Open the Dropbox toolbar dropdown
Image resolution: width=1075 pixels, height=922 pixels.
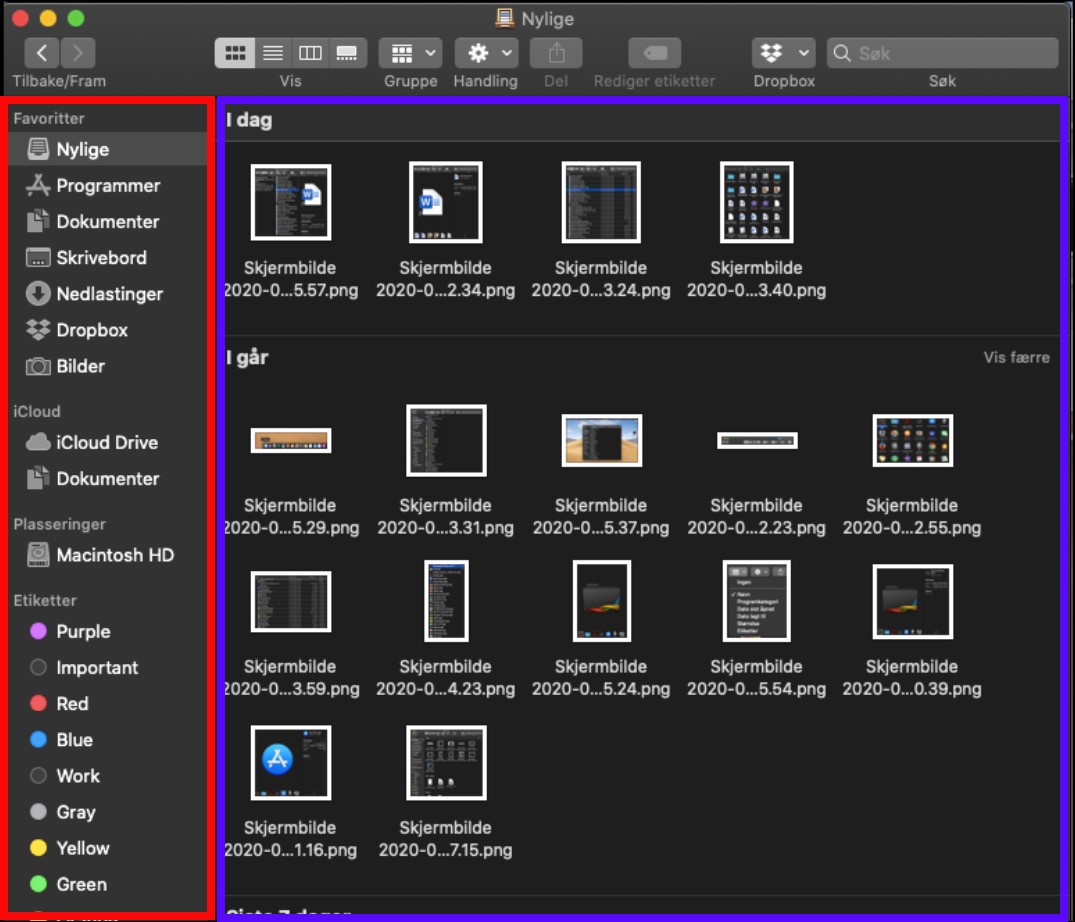tap(783, 53)
